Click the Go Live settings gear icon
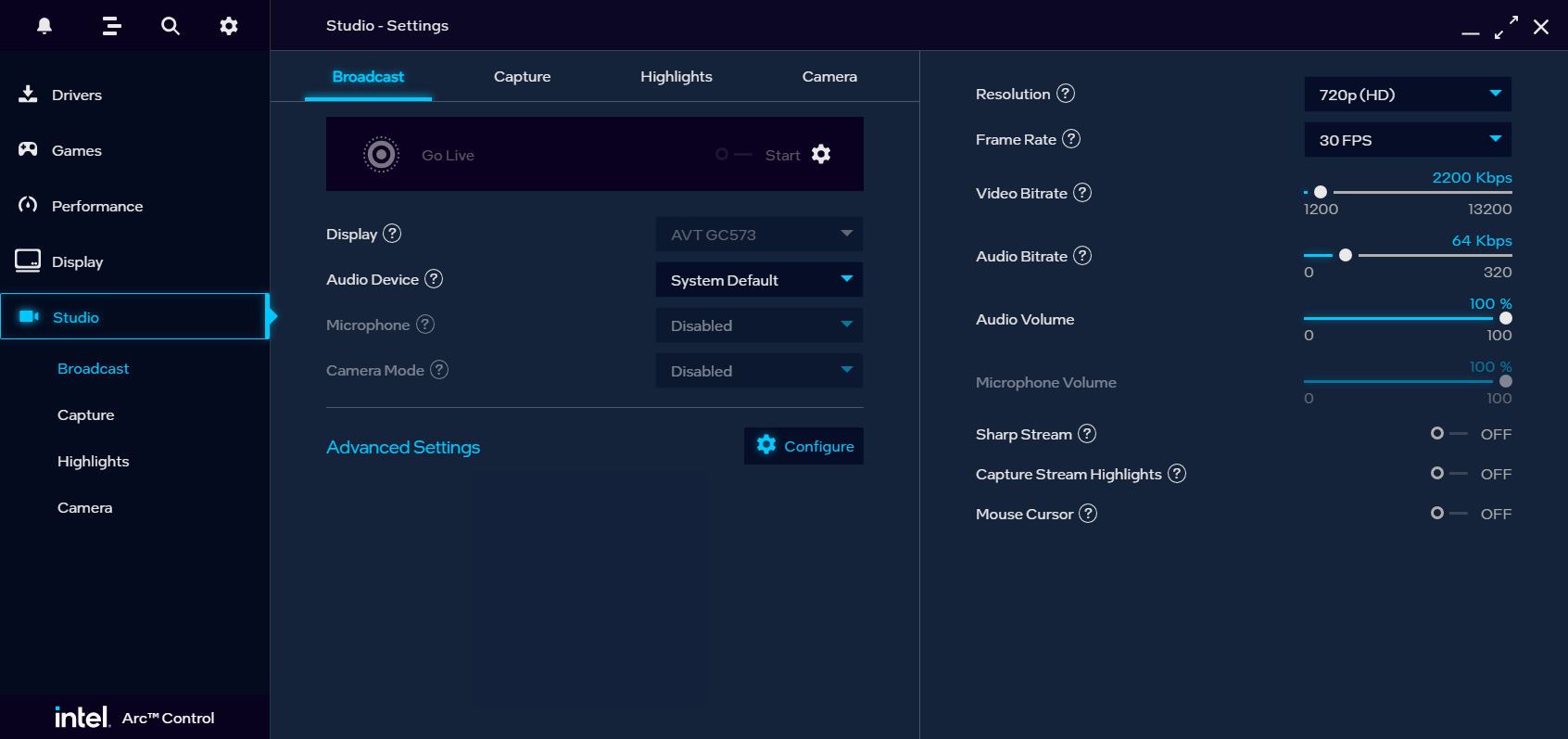Viewport: 1568px width, 739px height. pyautogui.click(x=821, y=155)
